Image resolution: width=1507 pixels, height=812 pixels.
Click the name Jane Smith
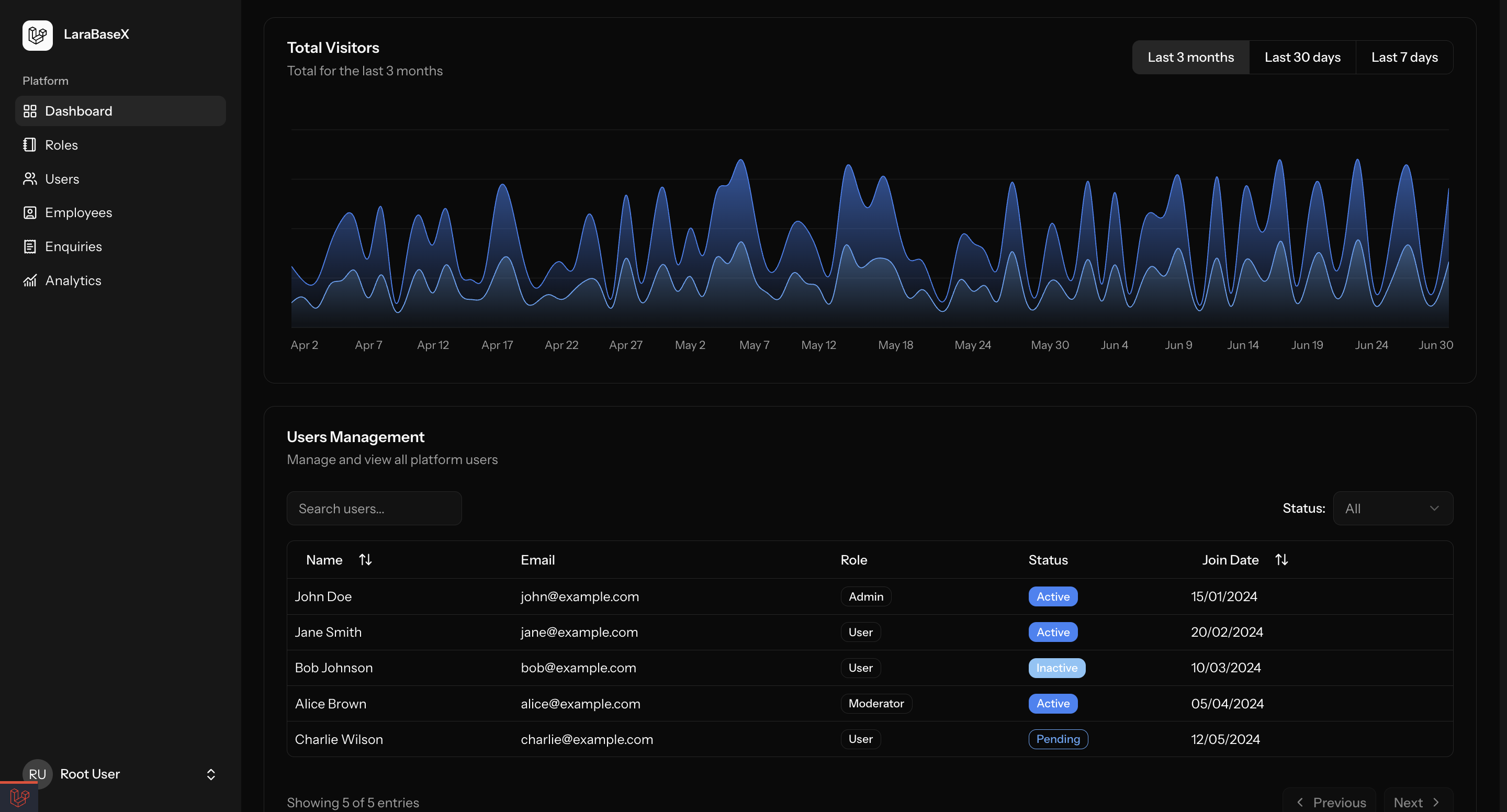(328, 633)
